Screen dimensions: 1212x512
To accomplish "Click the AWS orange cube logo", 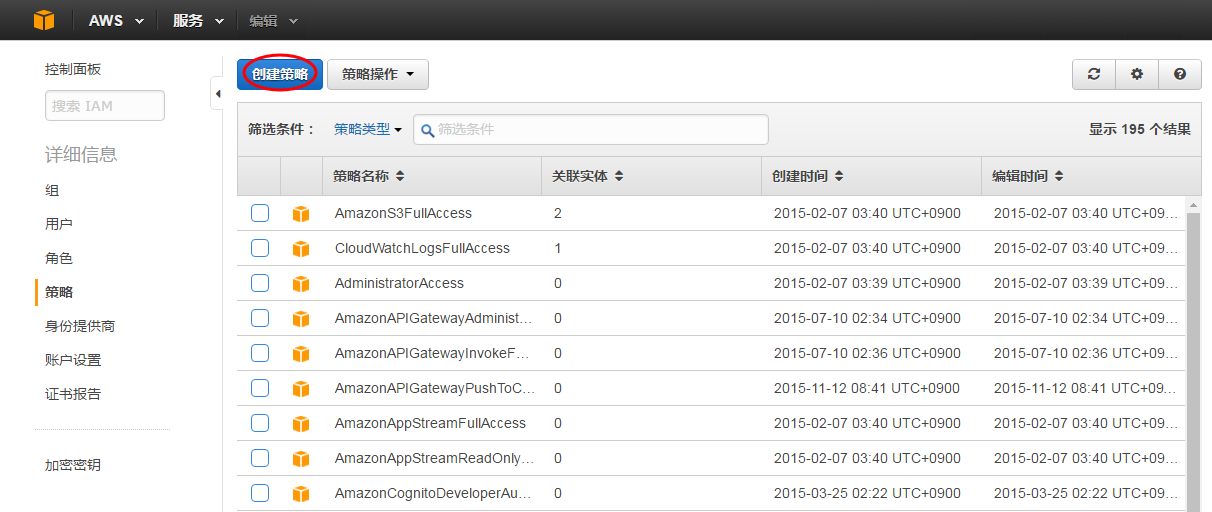I will pos(43,20).
